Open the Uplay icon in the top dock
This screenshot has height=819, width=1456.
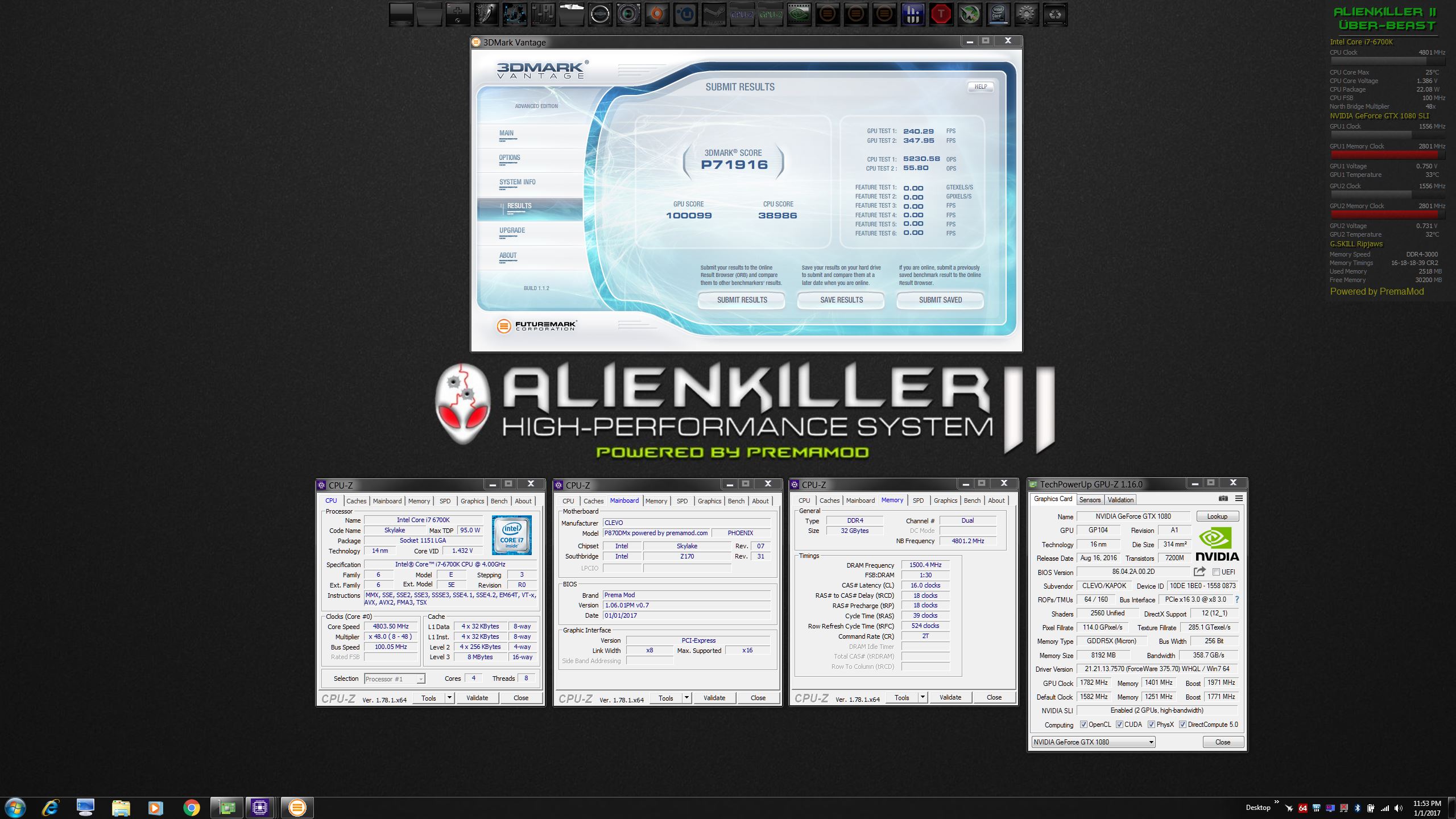pos(685,14)
